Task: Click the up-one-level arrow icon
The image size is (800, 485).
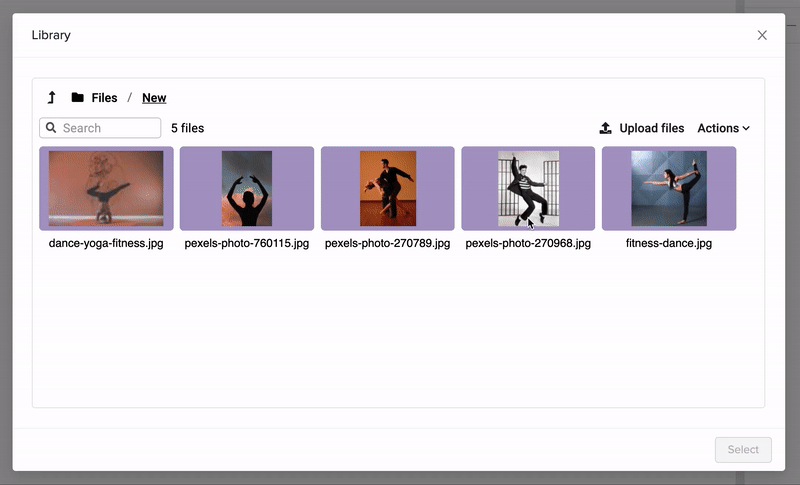Action: 51,98
